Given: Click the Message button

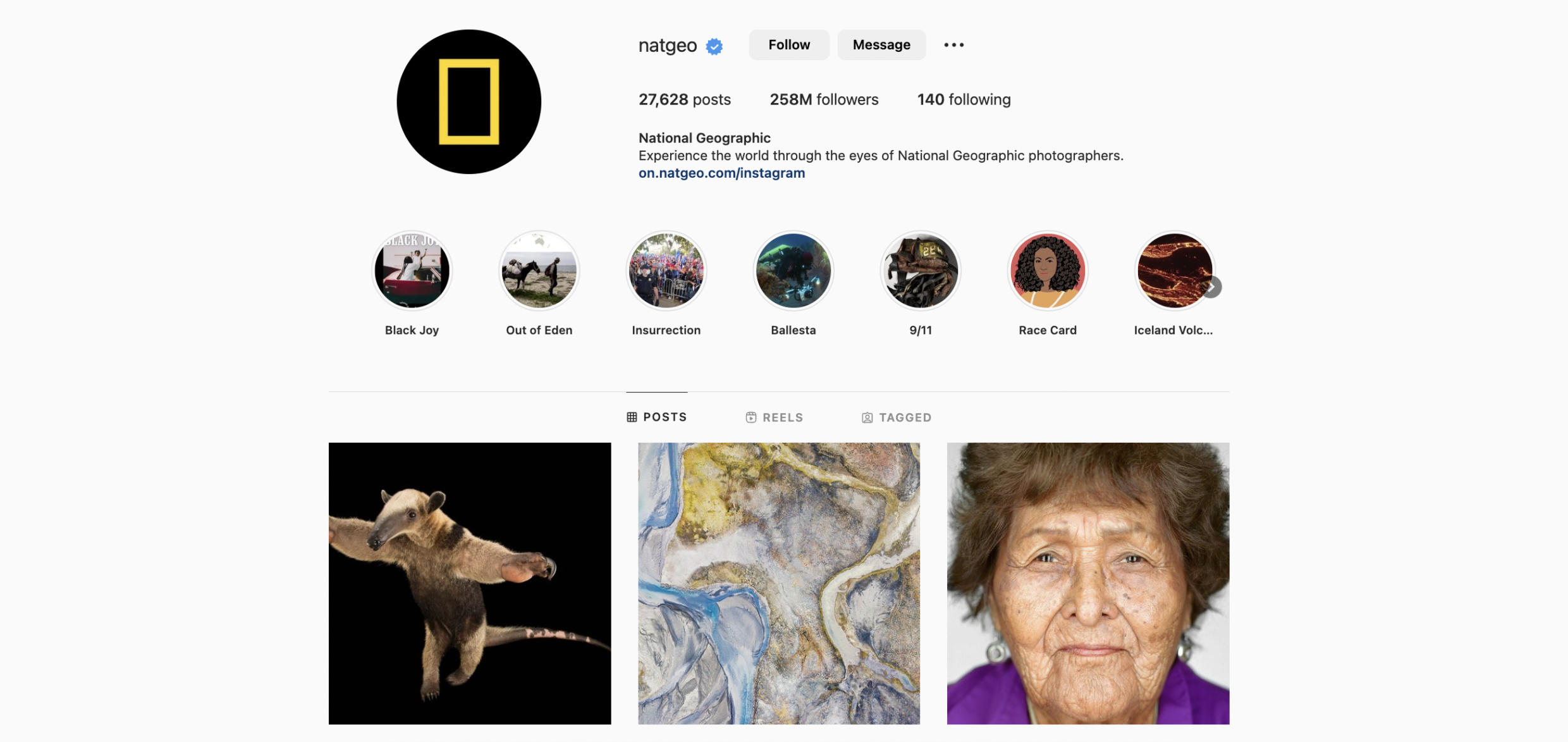Looking at the screenshot, I should pyautogui.click(x=881, y=45).
